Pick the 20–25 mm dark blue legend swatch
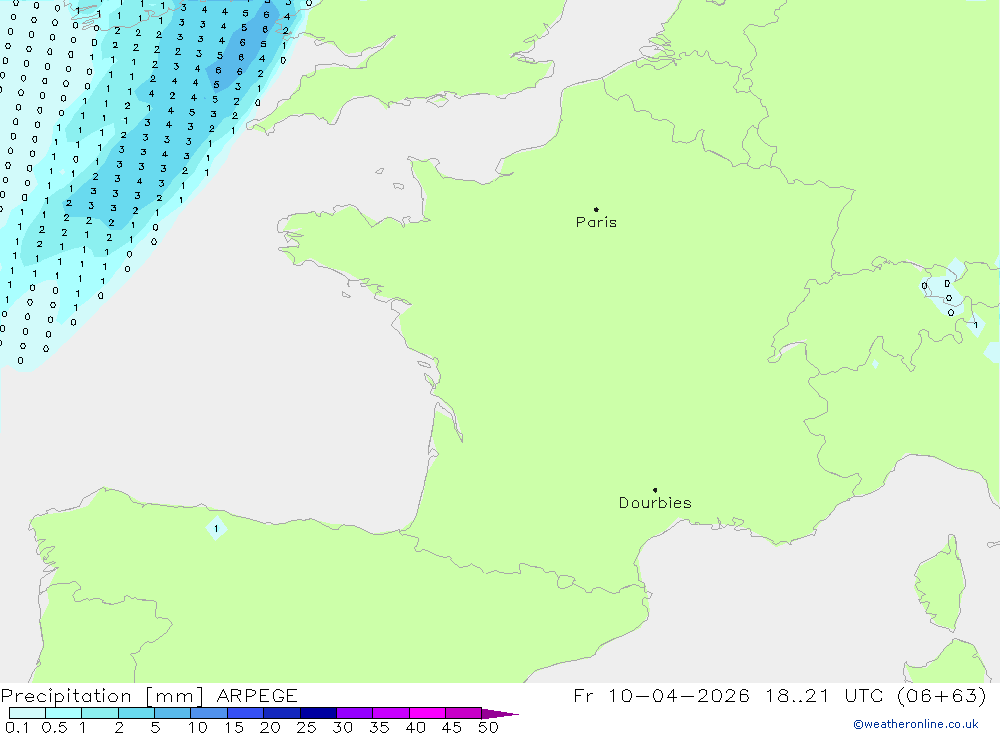 pyautogui.click(x=282, y=713)
